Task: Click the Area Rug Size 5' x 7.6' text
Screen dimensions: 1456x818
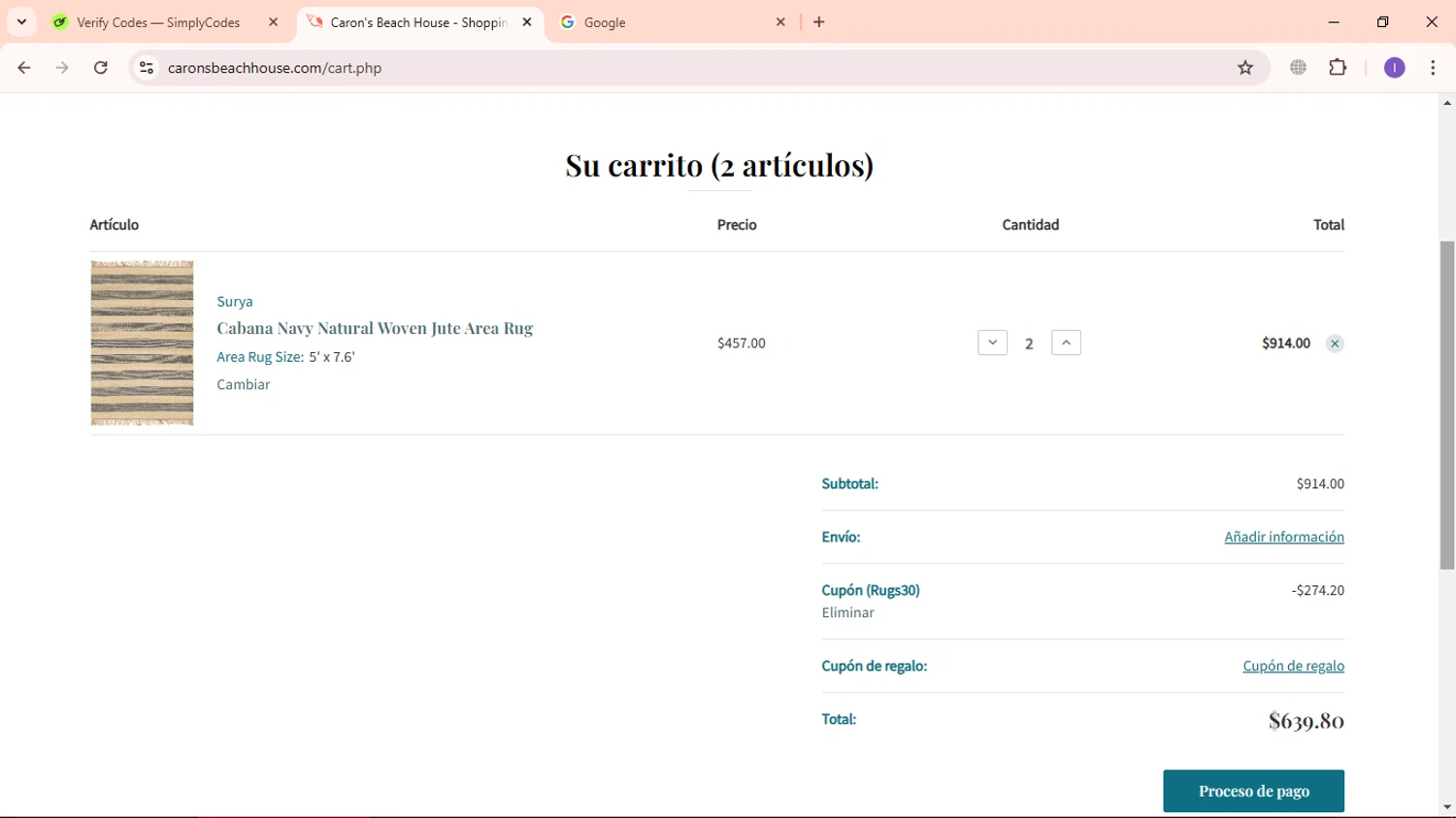Action: (x=286, y=357)
